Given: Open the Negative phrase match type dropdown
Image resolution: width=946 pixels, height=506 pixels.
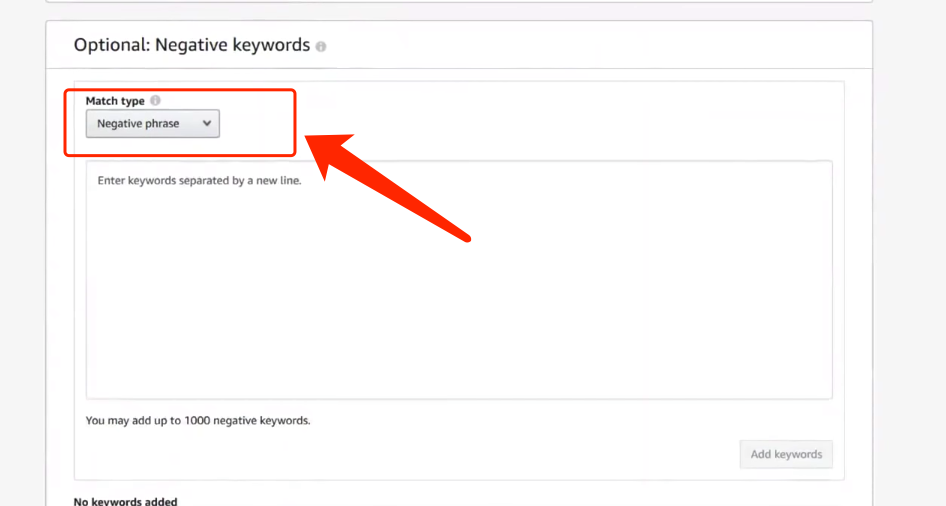Looking at the screenshot, I should [153, 124].
